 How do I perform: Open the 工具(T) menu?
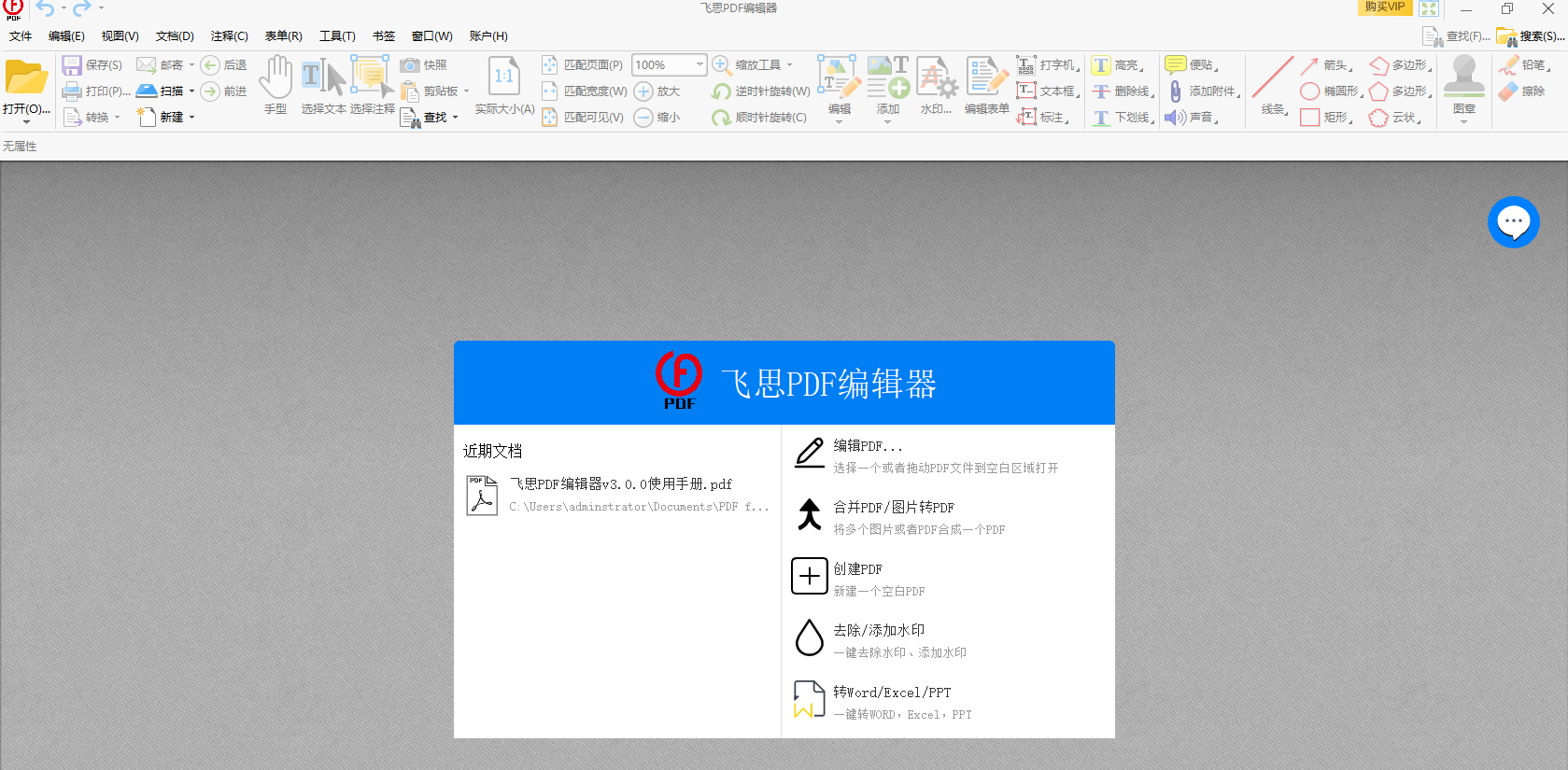[x=337, y=36]
